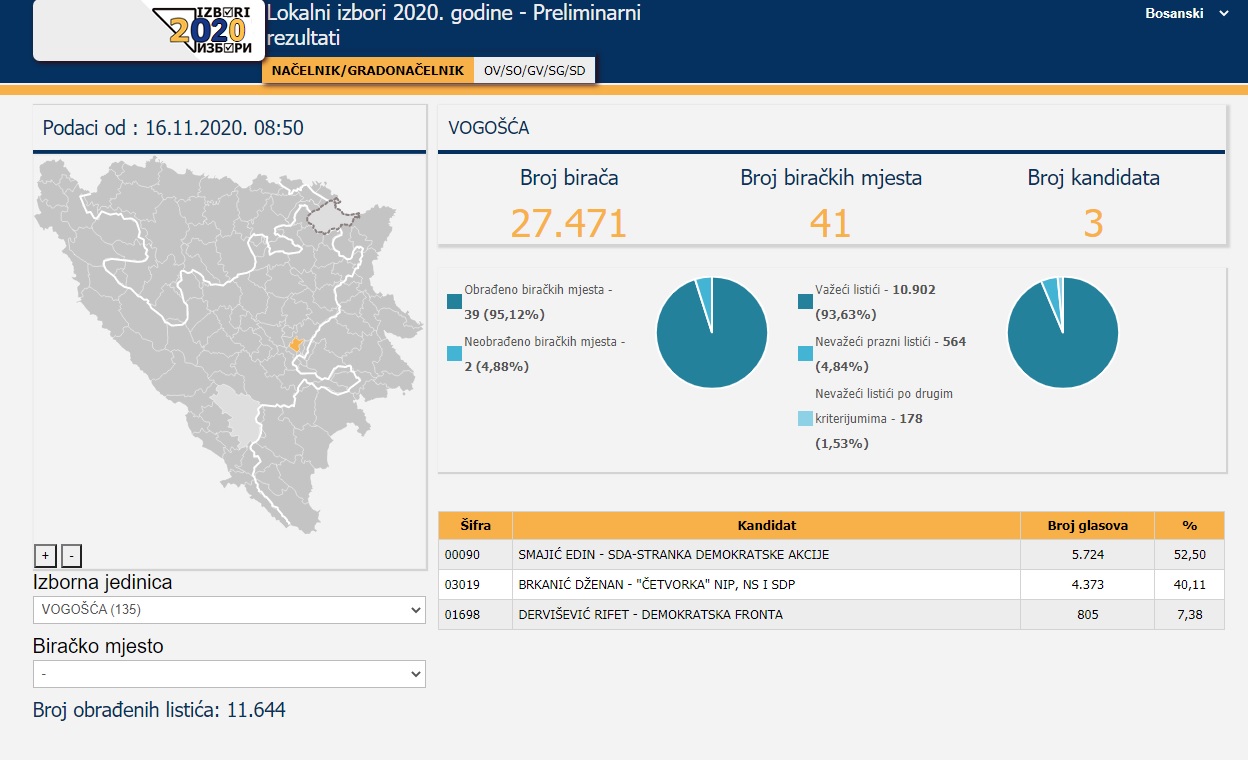
Task: Switch to Načelnik/Gradonačelnik tab
Action: pyautogui.click(x=368, y=71)
